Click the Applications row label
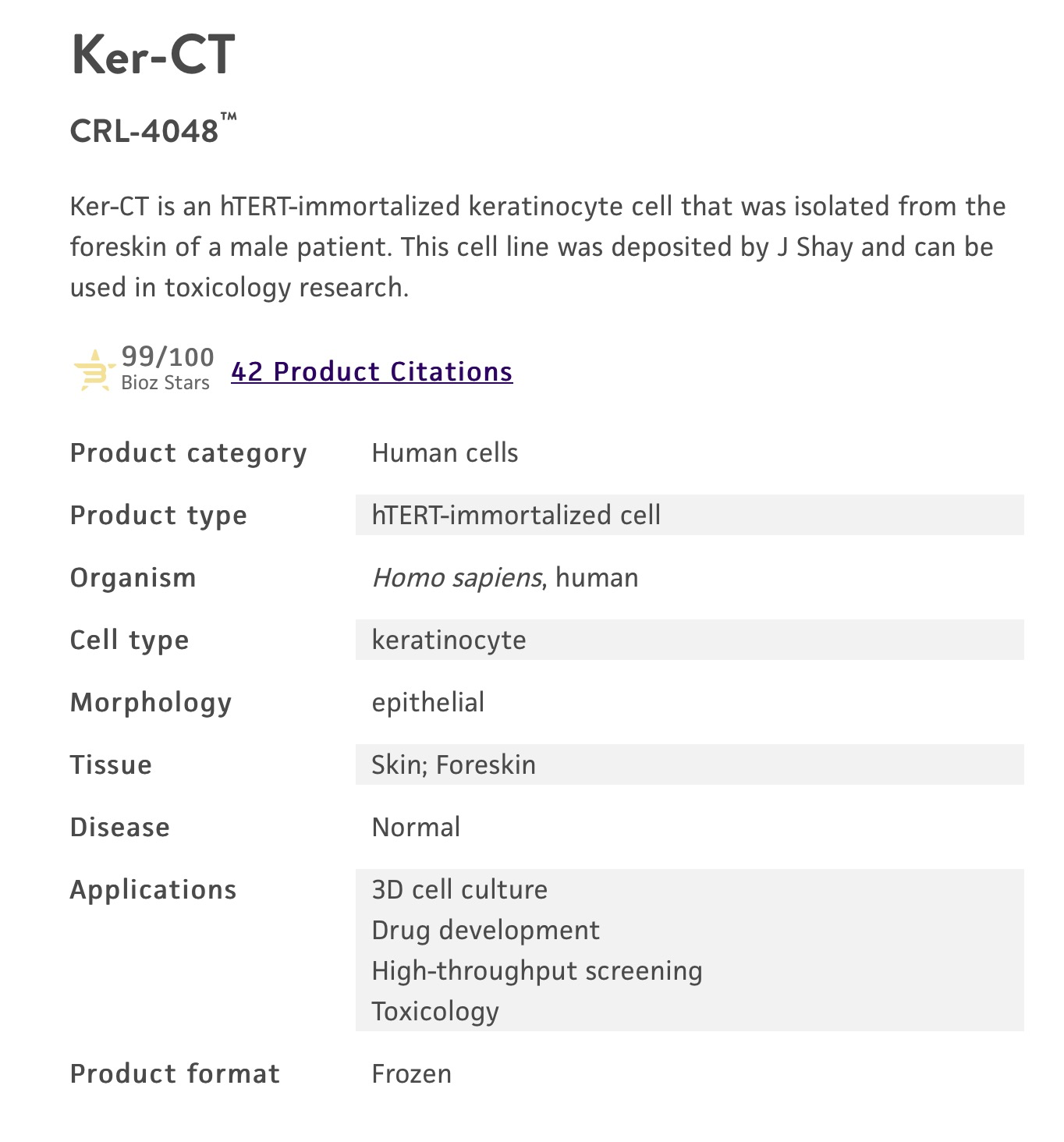 point(153,890)
